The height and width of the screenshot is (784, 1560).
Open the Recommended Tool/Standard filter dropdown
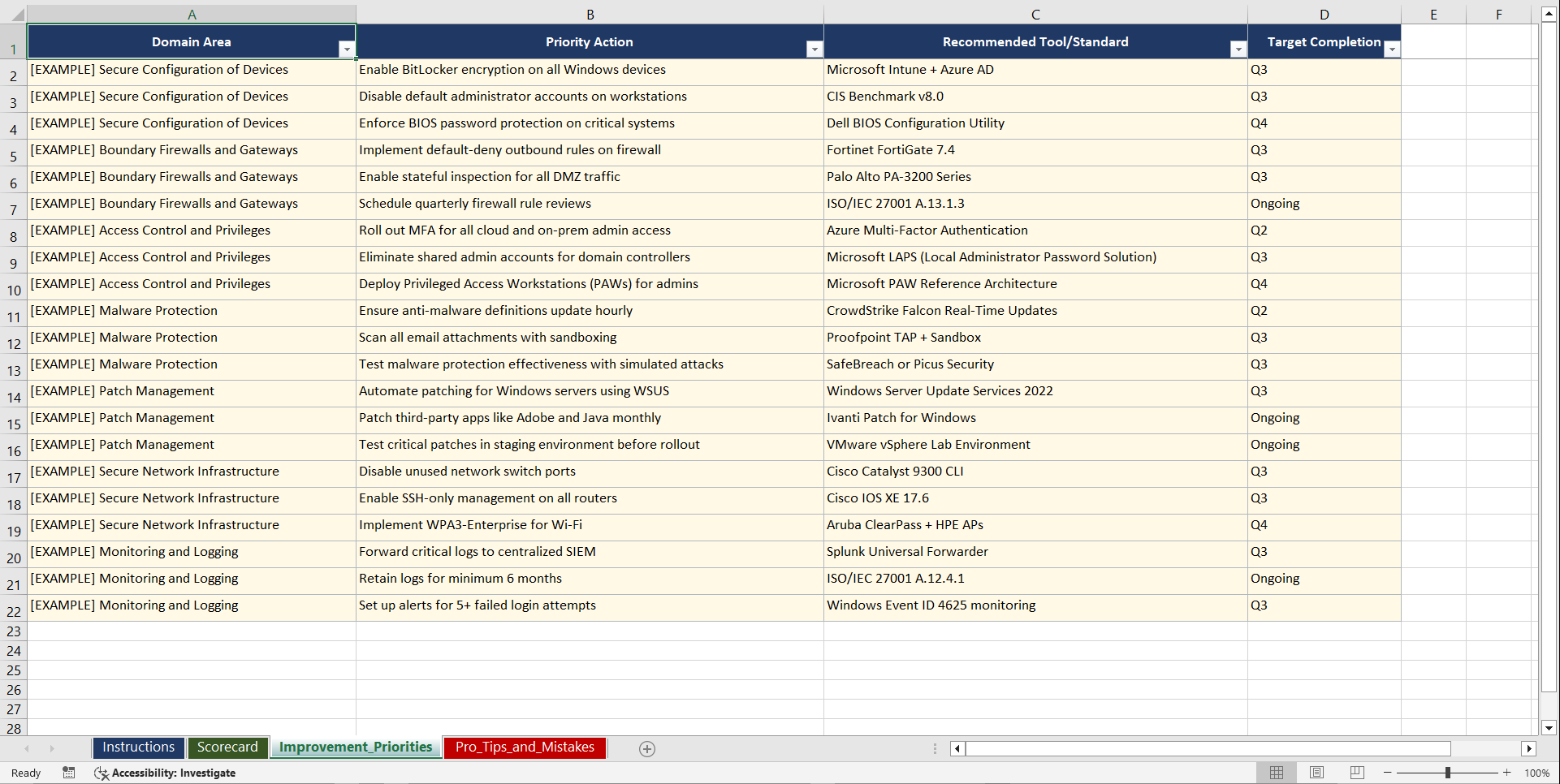tap(1238, 49)
